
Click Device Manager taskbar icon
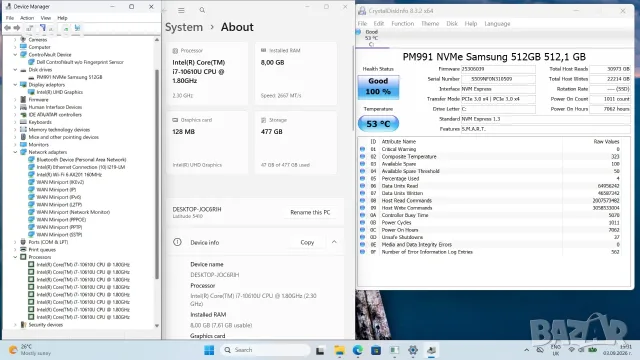click(x=431, y=350)
